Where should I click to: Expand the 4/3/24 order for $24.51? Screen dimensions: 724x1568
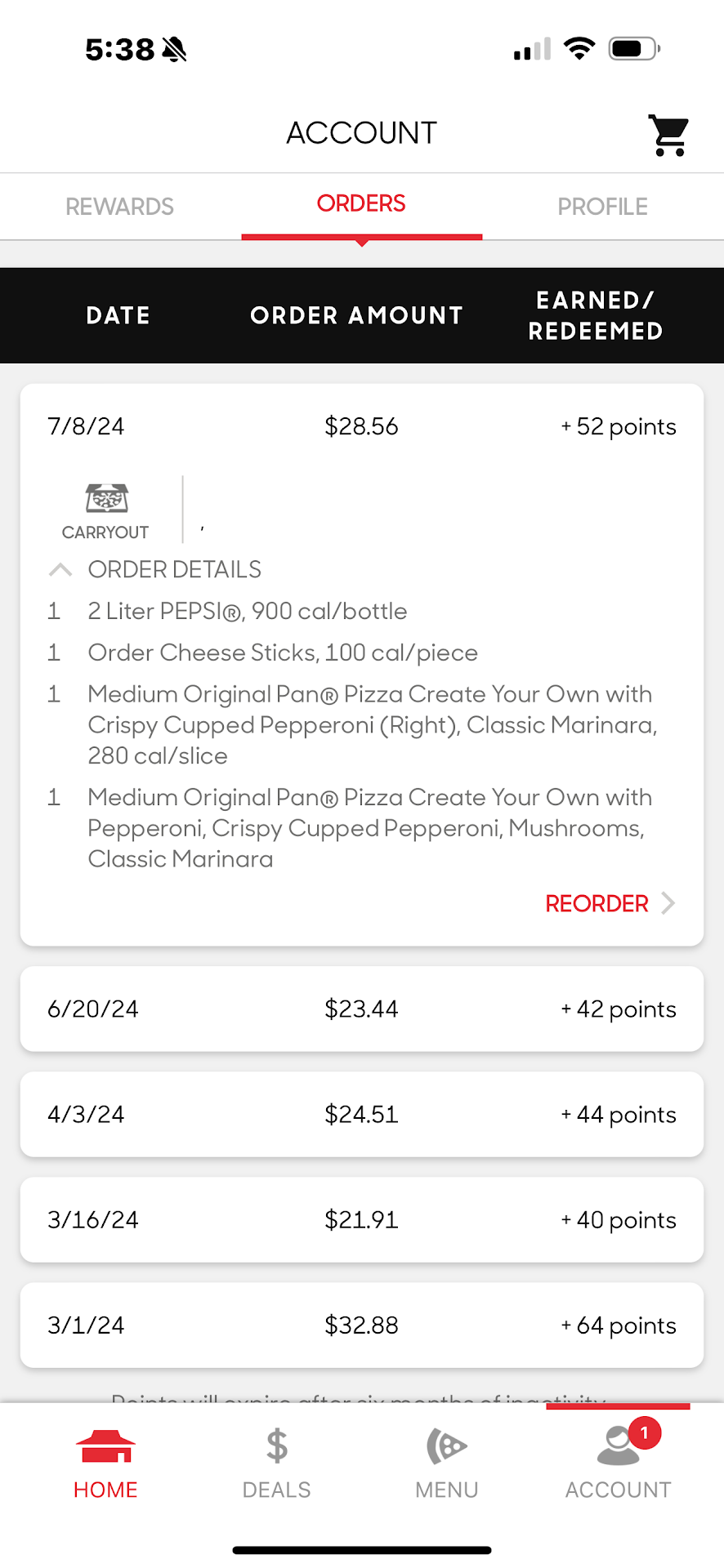tap(362, 1114)
